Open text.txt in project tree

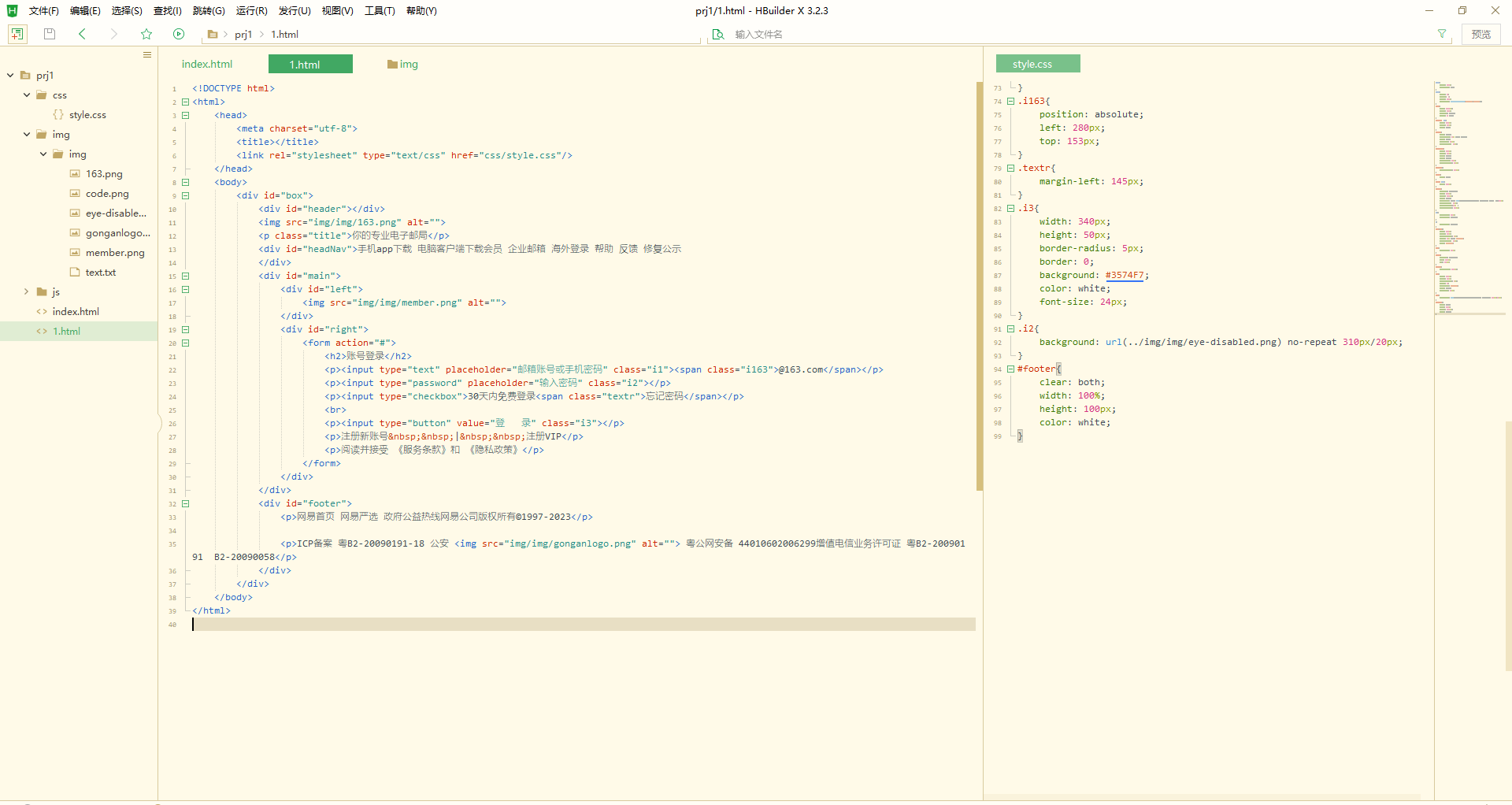[100, 273]
